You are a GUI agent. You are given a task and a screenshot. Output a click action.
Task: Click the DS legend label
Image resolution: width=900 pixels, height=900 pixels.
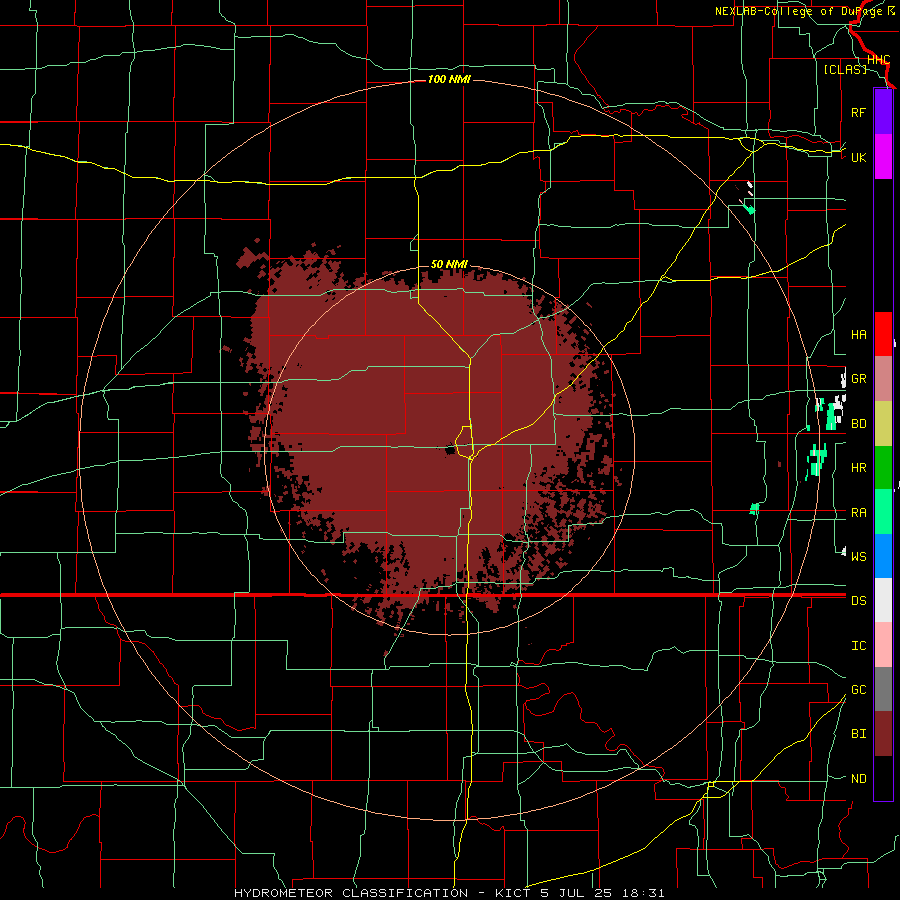click(x=859, y=601)
